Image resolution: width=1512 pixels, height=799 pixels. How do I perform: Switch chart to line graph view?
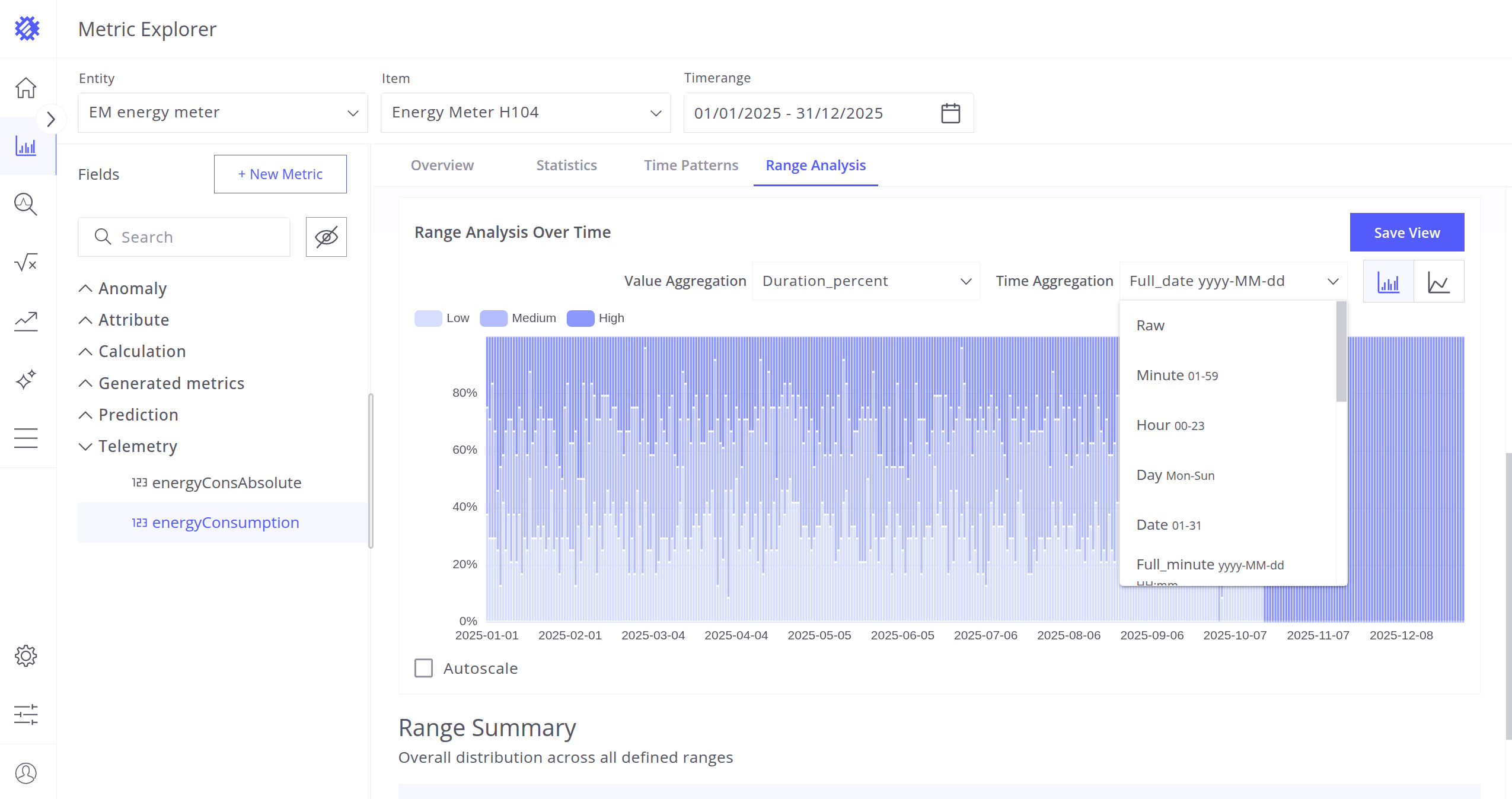(x=1438, y=282)
